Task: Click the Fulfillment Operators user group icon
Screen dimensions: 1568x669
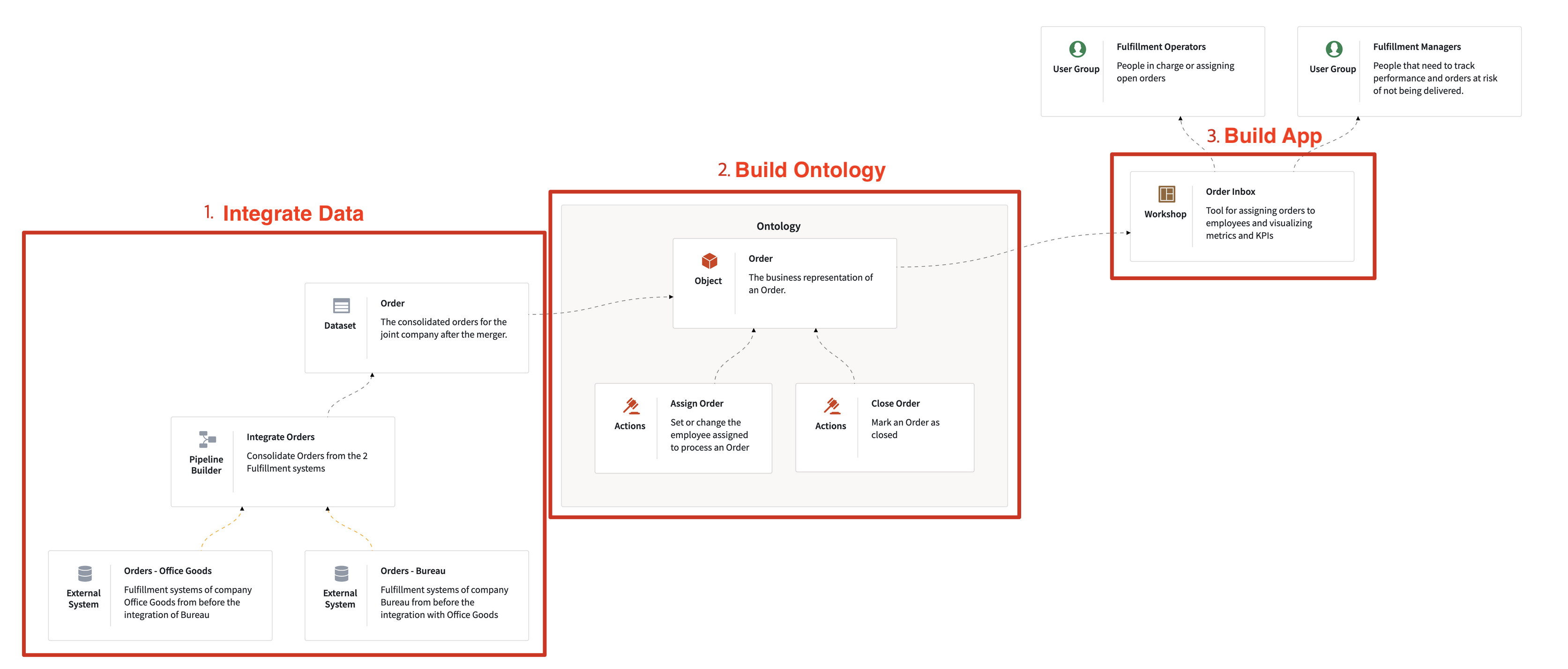Action: coord(1077,49)
